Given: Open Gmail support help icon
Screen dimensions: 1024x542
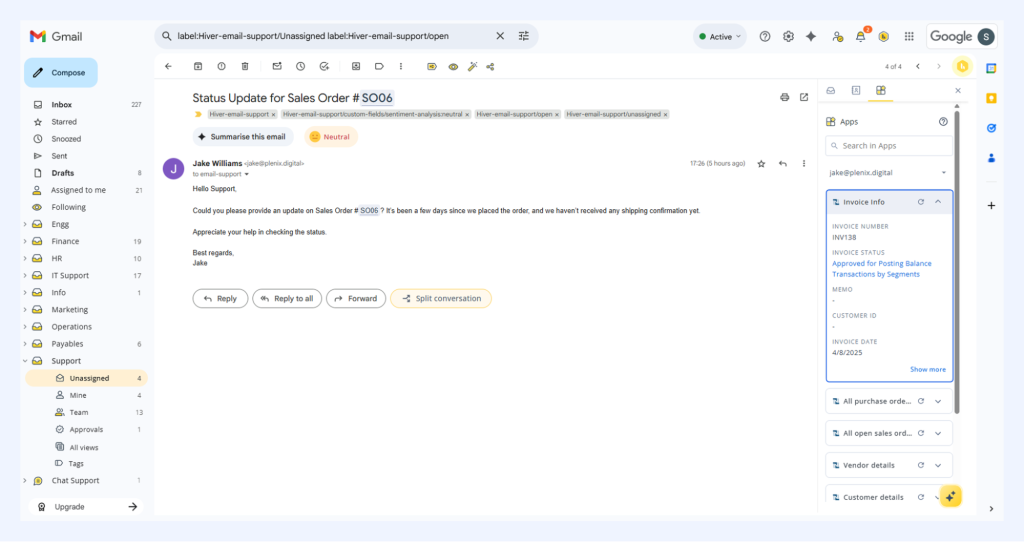Looking at the screenshot, I should point(765,37).
